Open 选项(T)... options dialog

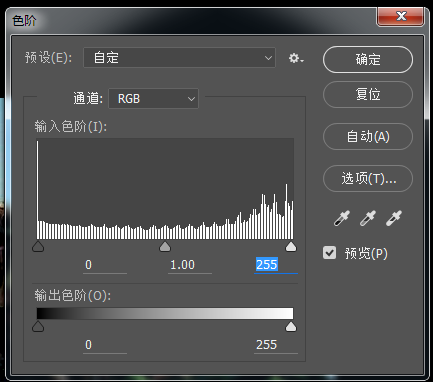tap(368, 179)
